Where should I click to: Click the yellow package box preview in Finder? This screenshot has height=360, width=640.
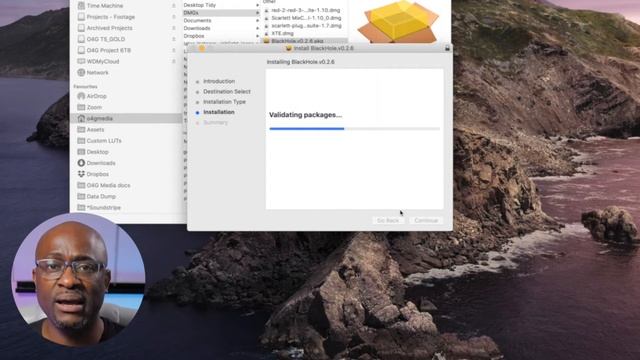[398, 21]
